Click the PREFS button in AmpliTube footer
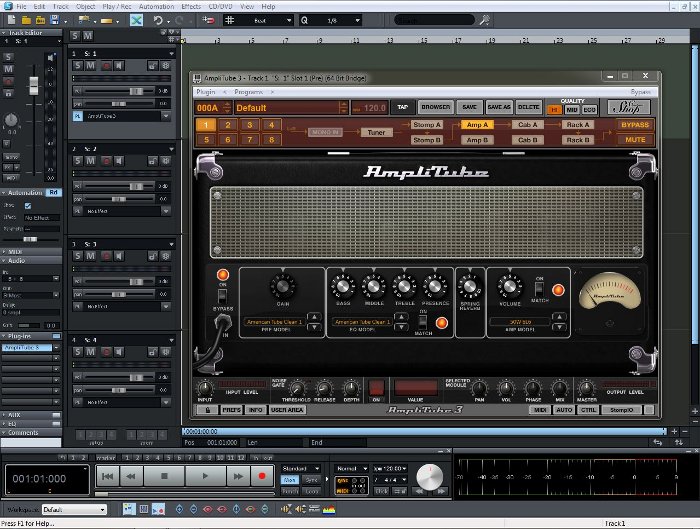 [x=231, y=410]
